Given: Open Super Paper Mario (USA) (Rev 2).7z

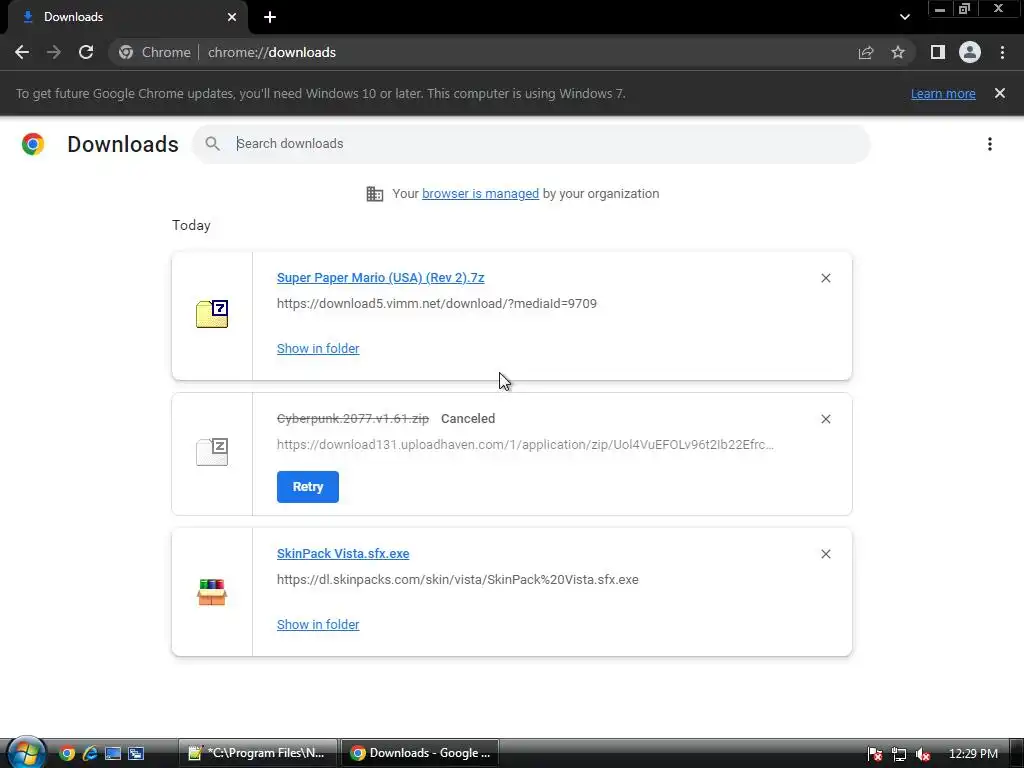Looking at the screenshot, I should 381,278.
